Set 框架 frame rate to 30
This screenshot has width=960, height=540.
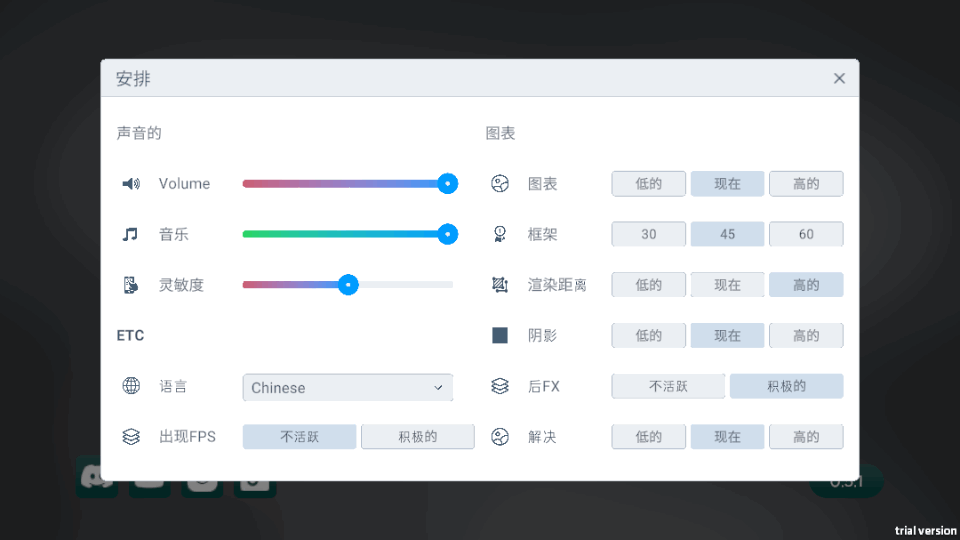649,234
